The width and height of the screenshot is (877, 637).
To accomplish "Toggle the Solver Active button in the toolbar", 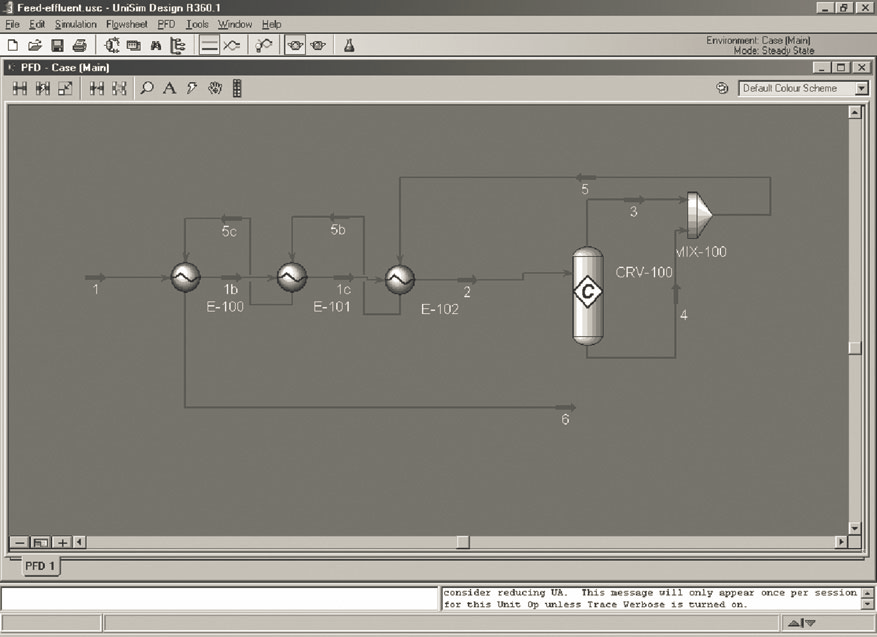I will click(295, 45).
